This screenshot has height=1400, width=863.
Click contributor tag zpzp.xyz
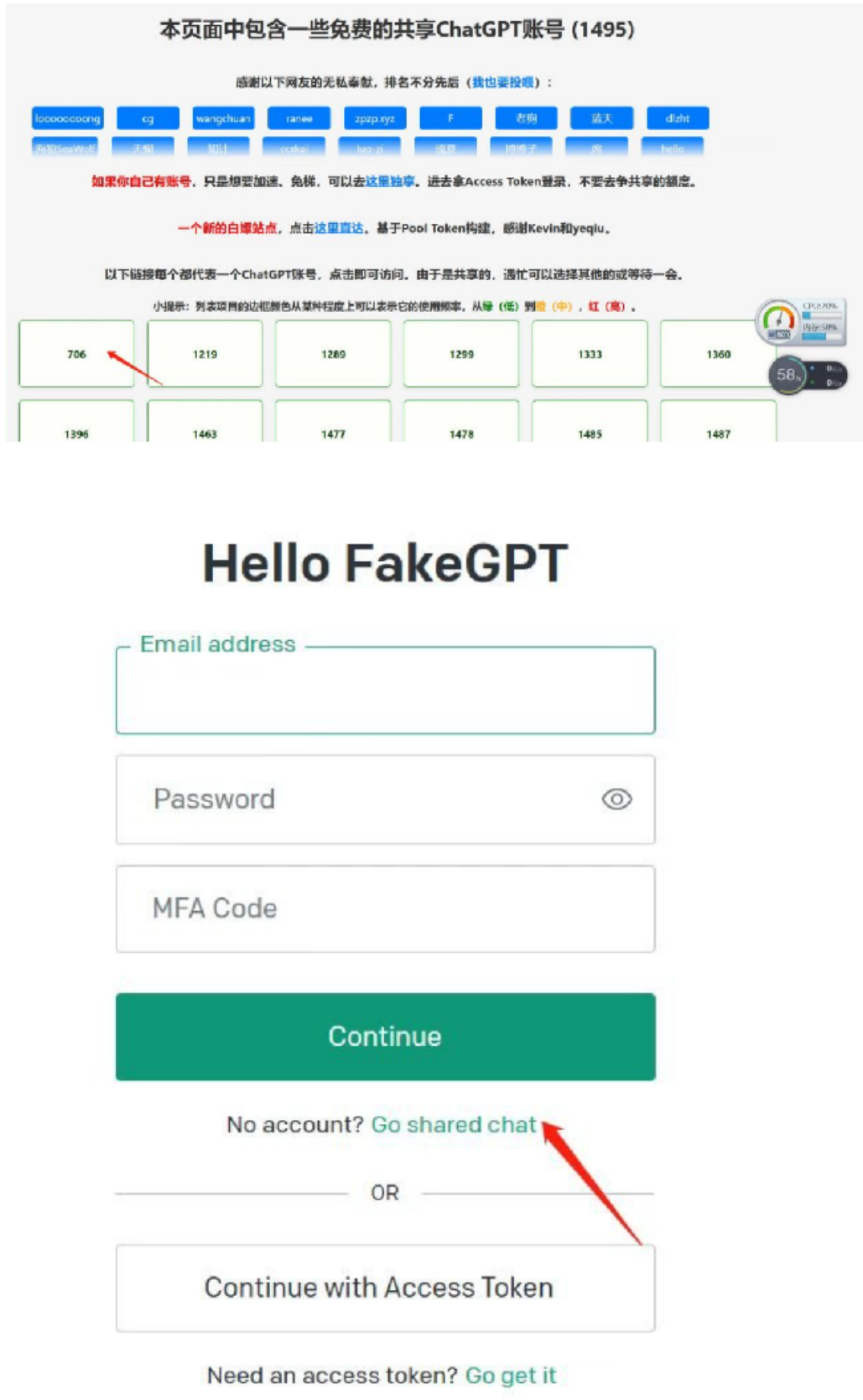pos(375,118)
